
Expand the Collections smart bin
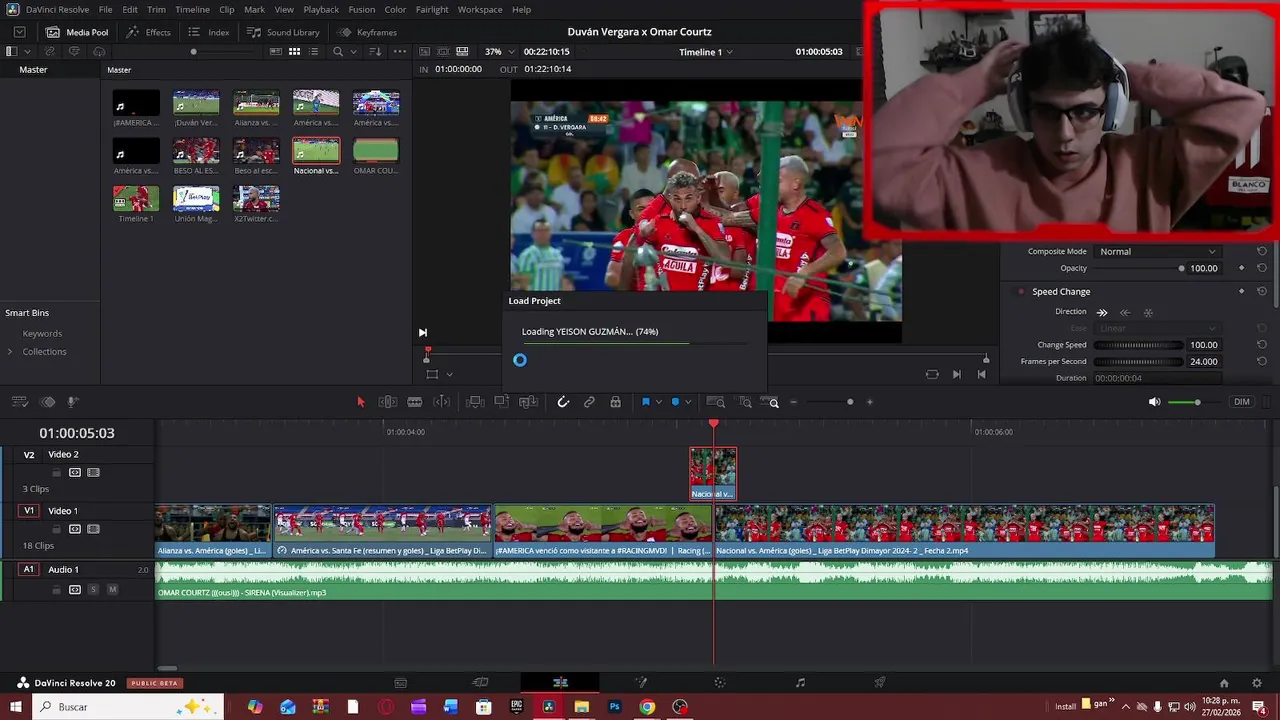[x=10, y=352]
